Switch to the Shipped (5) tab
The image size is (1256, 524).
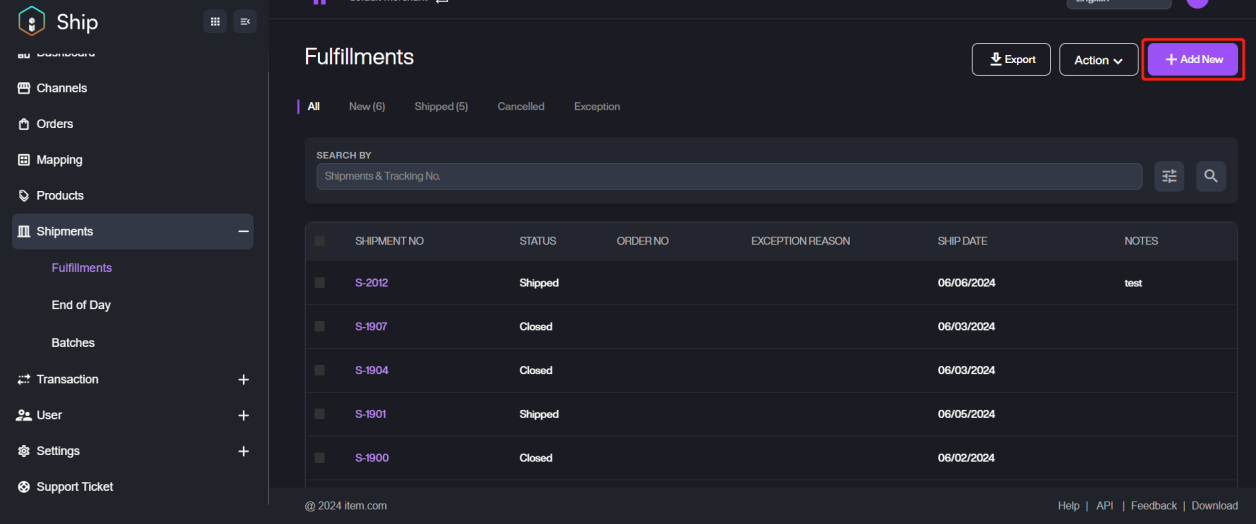[441, 106]
